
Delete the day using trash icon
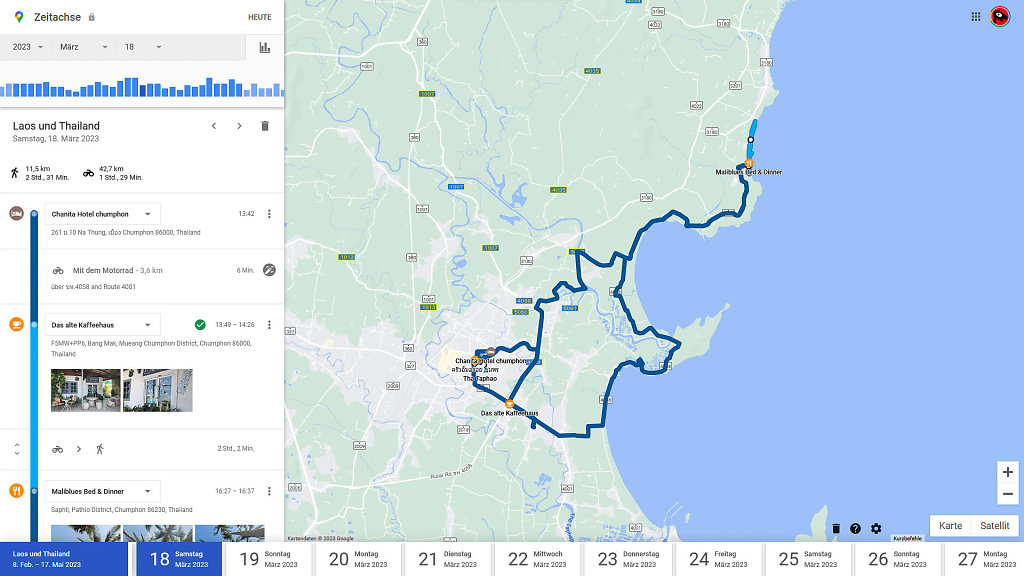pyautogui.click(x=265, y=126)
